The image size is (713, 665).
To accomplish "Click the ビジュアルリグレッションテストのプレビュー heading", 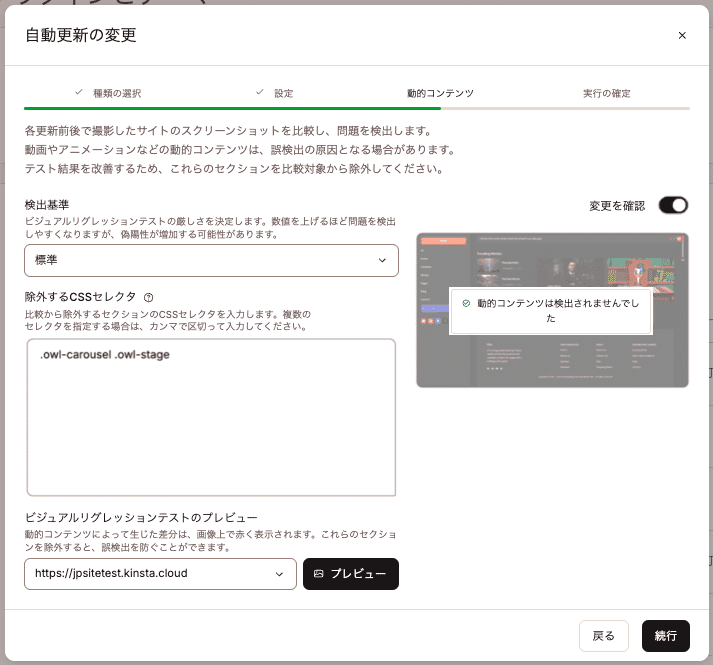I will click(x=141, y=518).
